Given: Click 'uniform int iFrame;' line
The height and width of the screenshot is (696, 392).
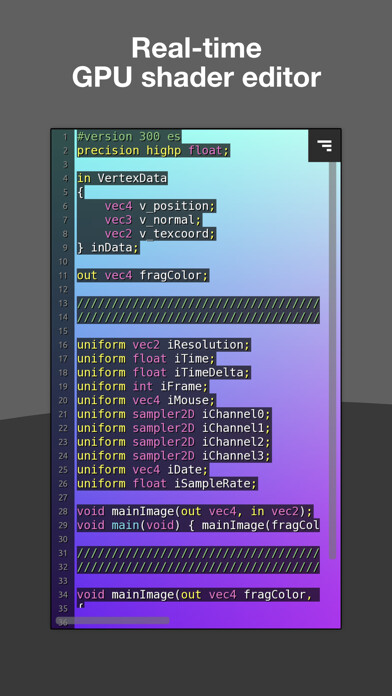Looking at the screenshot, I should coord(143,386).
